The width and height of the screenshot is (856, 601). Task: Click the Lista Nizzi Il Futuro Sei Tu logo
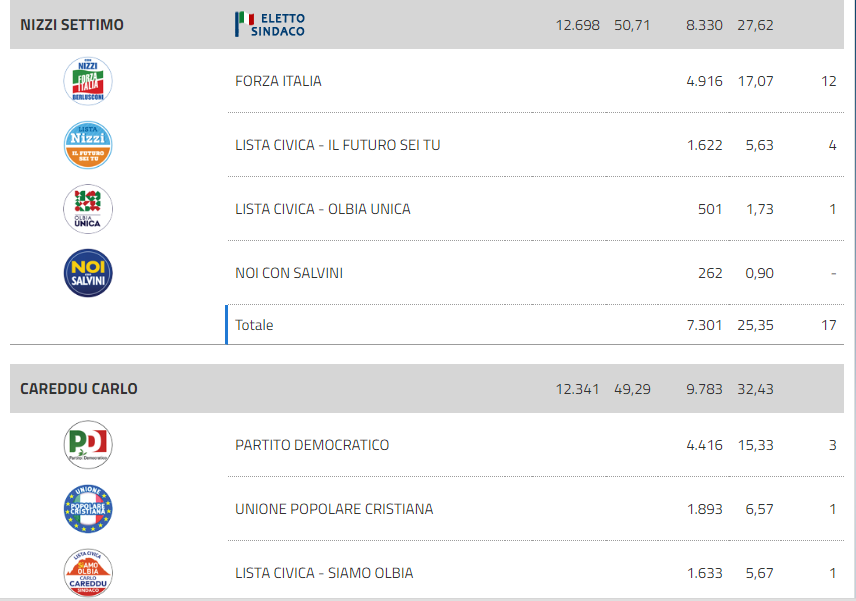(88, 145)
